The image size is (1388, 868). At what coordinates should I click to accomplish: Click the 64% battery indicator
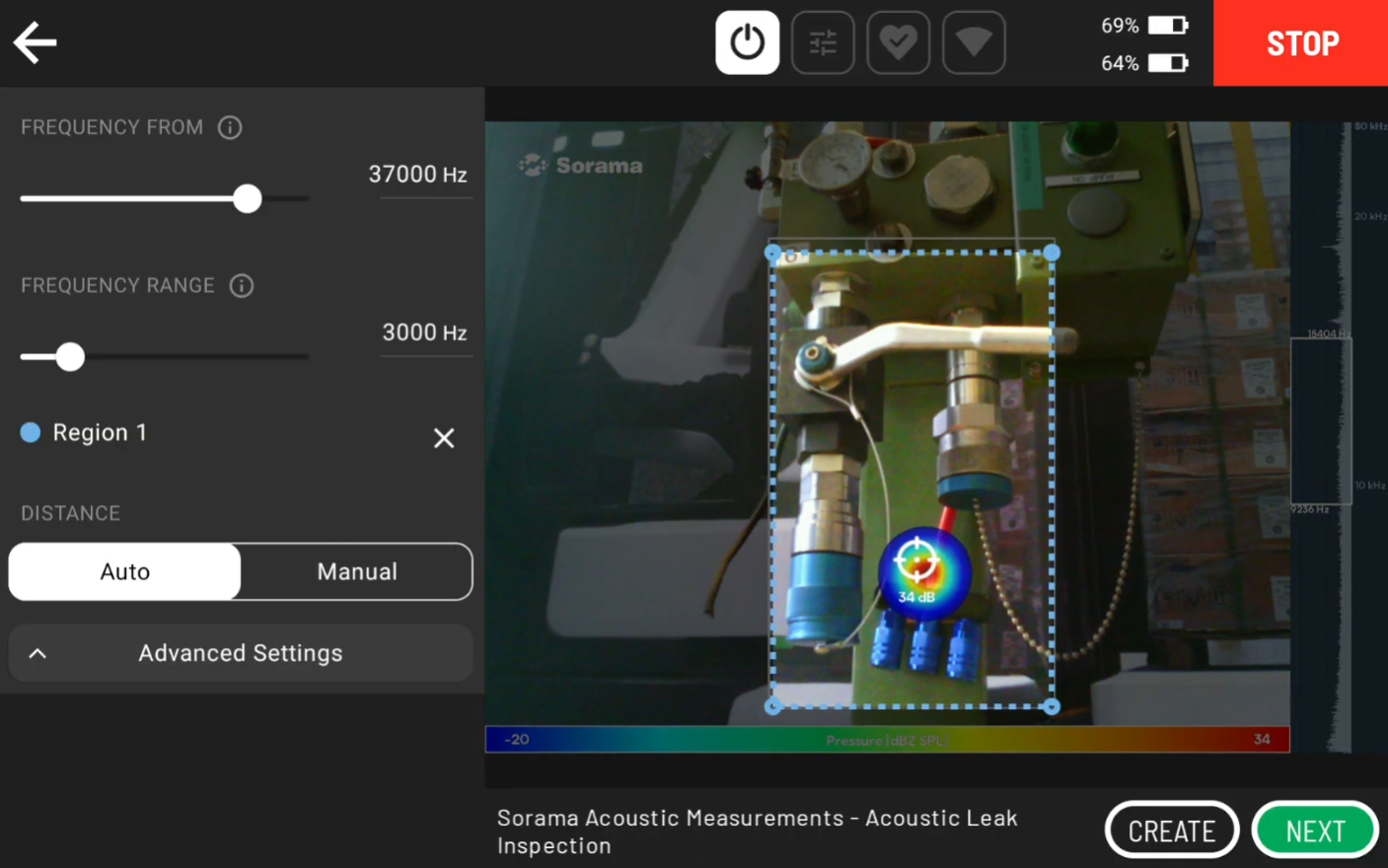tap(1144, 63)
